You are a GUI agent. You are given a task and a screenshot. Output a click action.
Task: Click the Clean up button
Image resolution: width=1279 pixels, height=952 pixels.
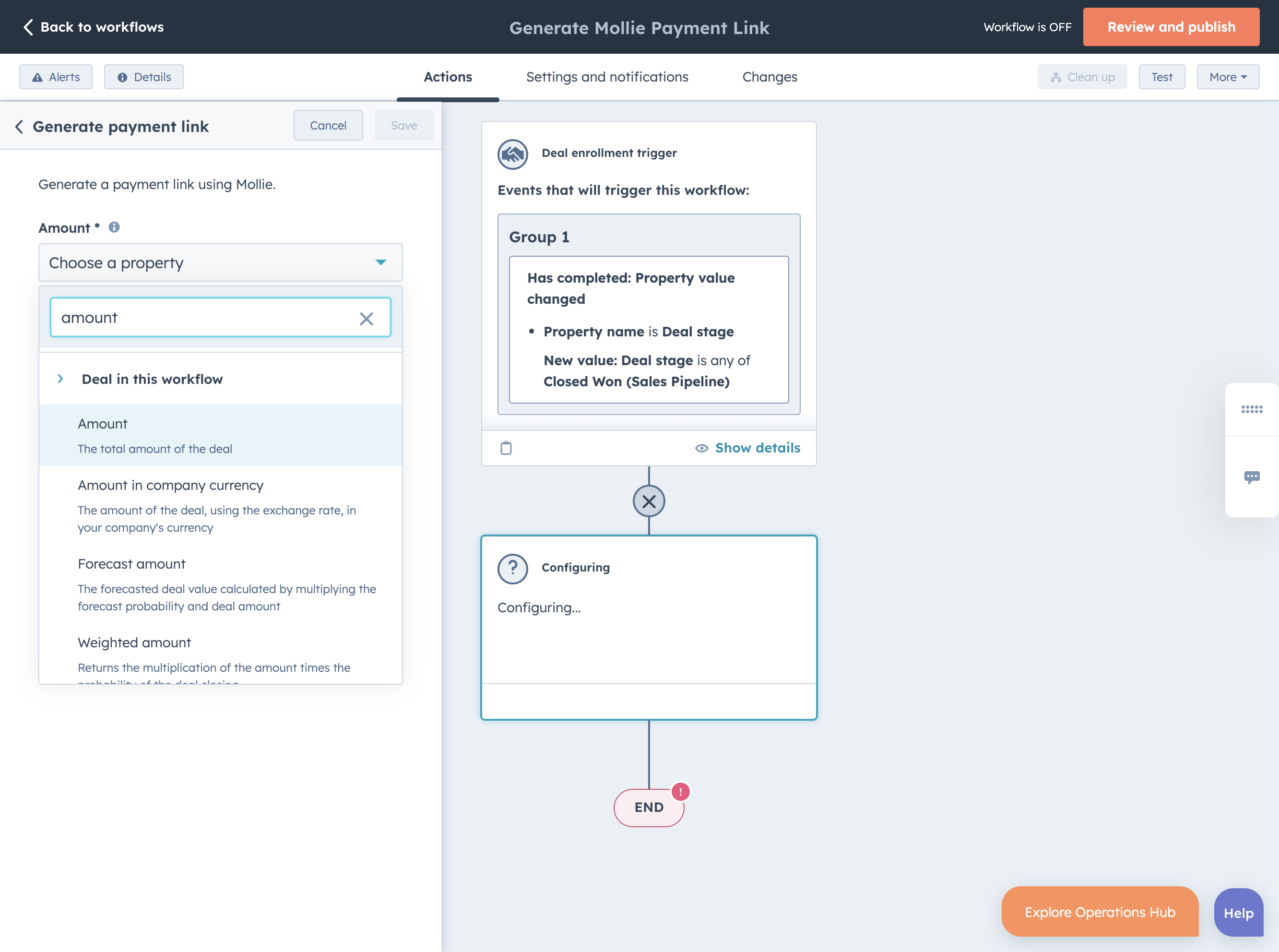[x=1082, y=77]
